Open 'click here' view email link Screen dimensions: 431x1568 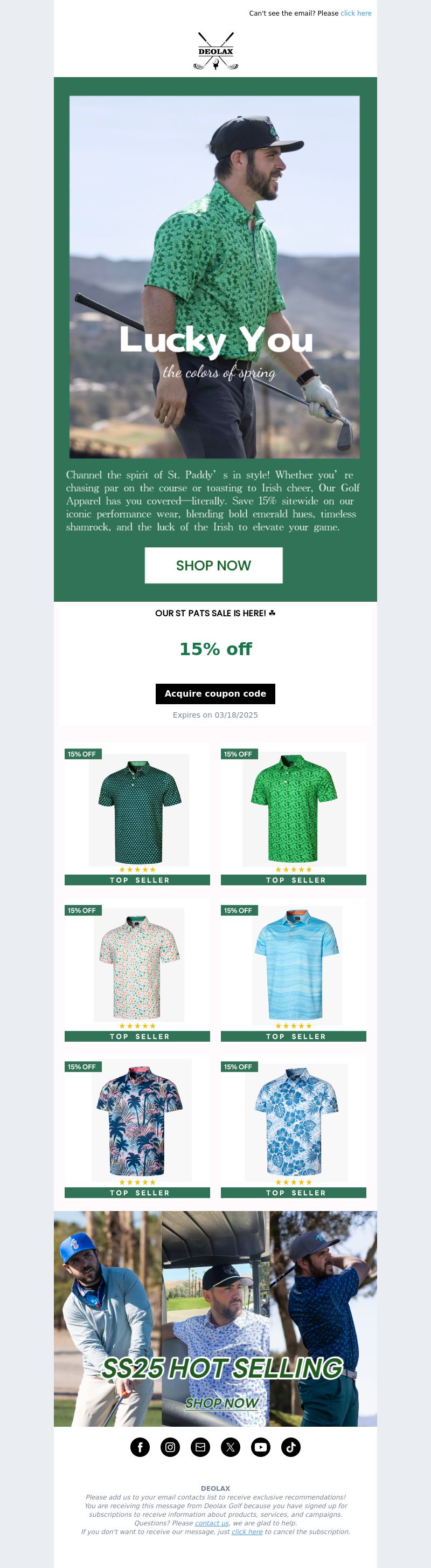click(x=356, y=13)
